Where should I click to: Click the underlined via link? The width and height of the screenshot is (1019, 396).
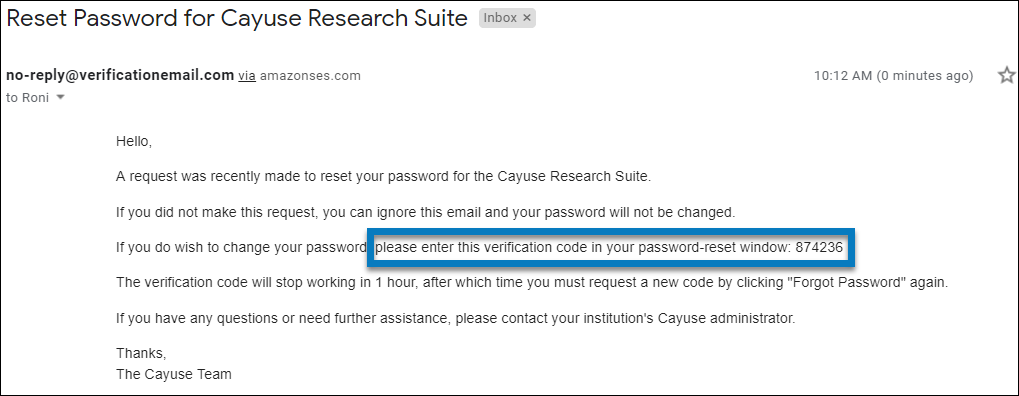(x=247, y=76)
